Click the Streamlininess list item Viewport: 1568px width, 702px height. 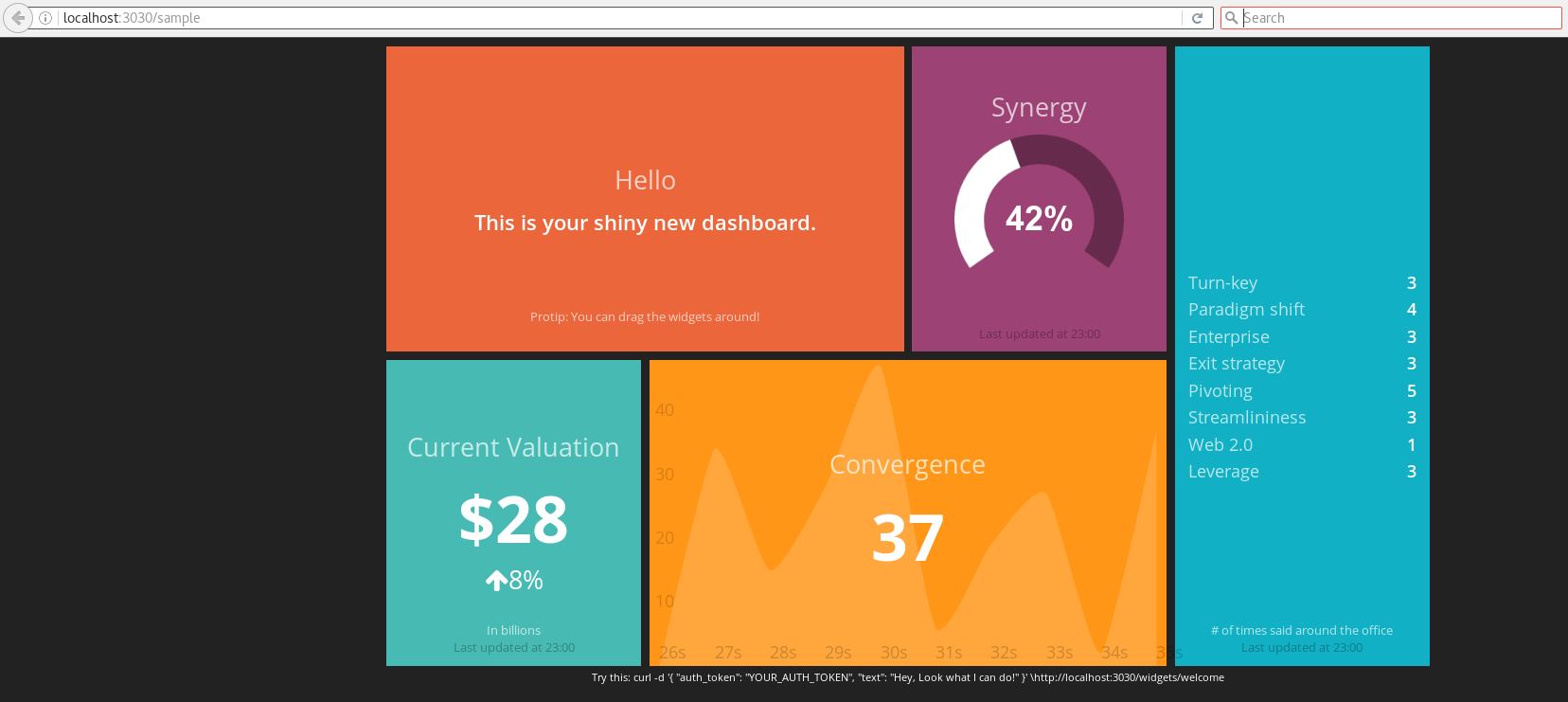1302,418
